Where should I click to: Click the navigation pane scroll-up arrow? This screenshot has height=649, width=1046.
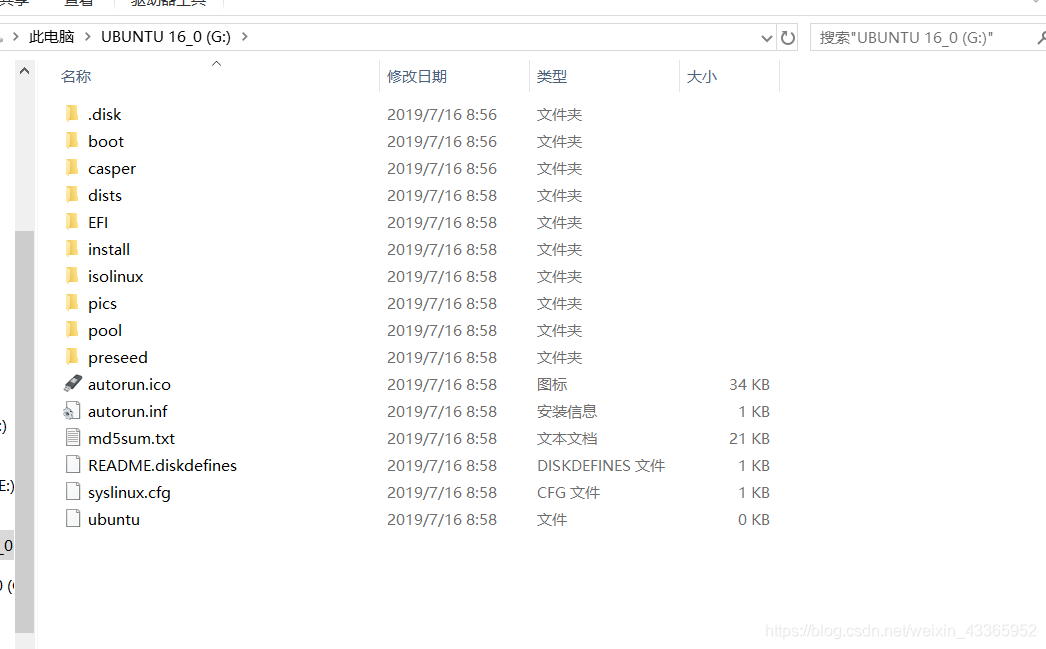pyautogui.click(x=25, y=70)
